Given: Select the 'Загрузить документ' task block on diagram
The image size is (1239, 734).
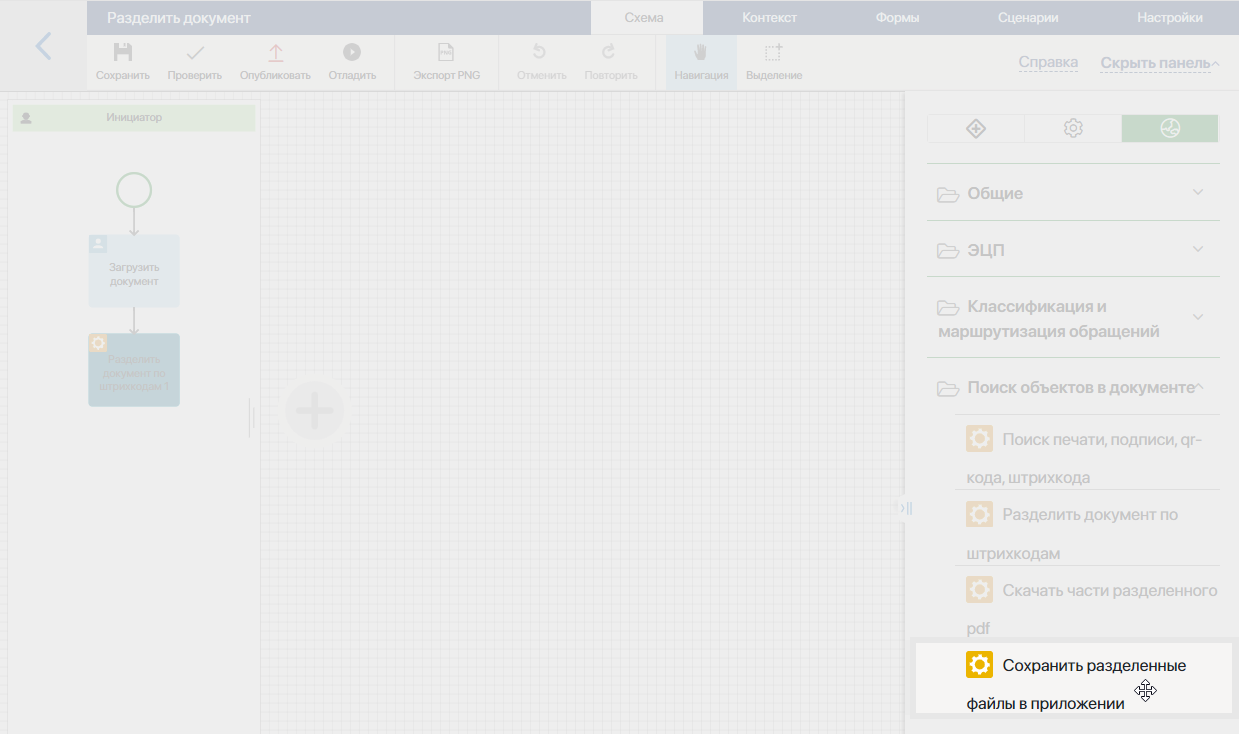Looking at the screenshot, I should [133, 271].
